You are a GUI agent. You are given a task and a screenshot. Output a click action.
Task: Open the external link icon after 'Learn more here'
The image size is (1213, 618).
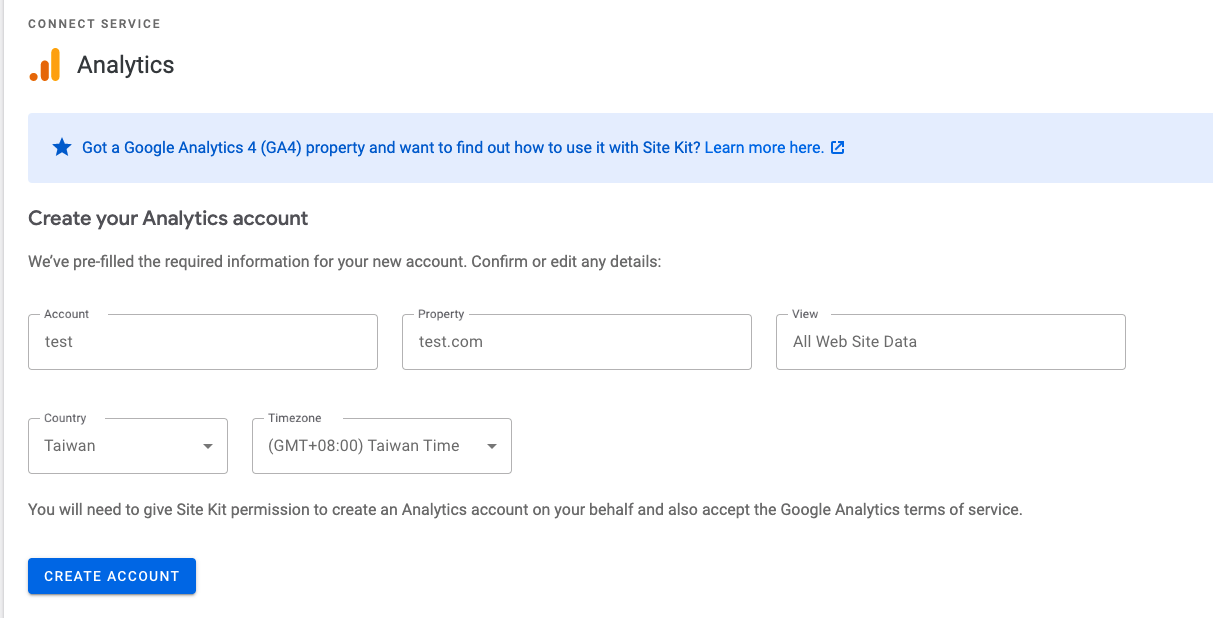pos(838,148)
